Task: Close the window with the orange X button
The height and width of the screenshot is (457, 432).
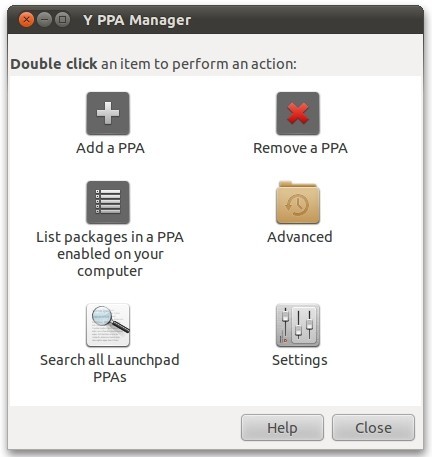Action: [x=26, y=20]
